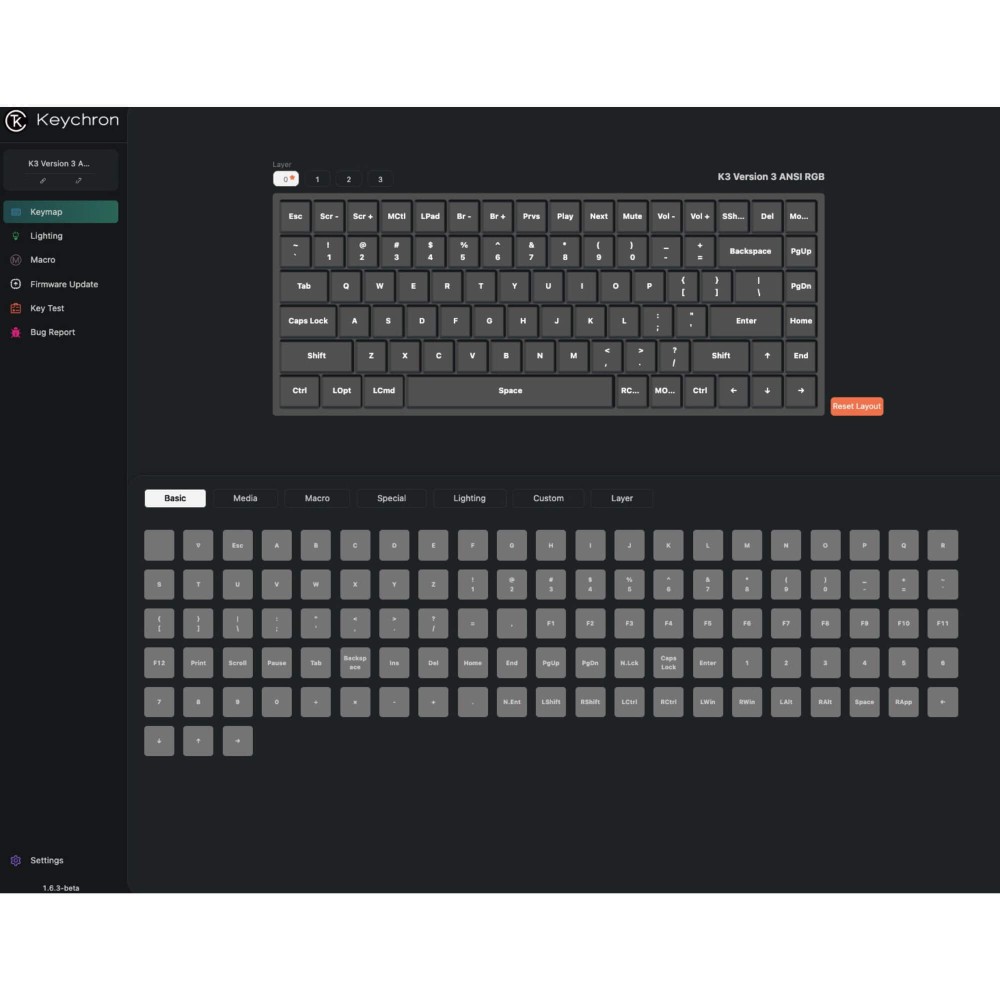Pick the Pause keycode in the palette

[277, 663]
